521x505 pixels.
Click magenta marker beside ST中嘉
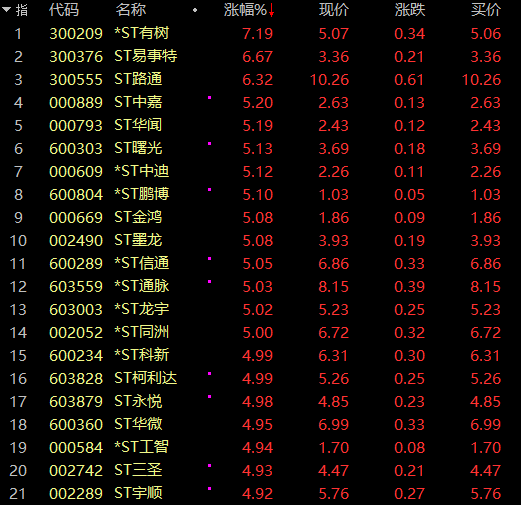210,98
